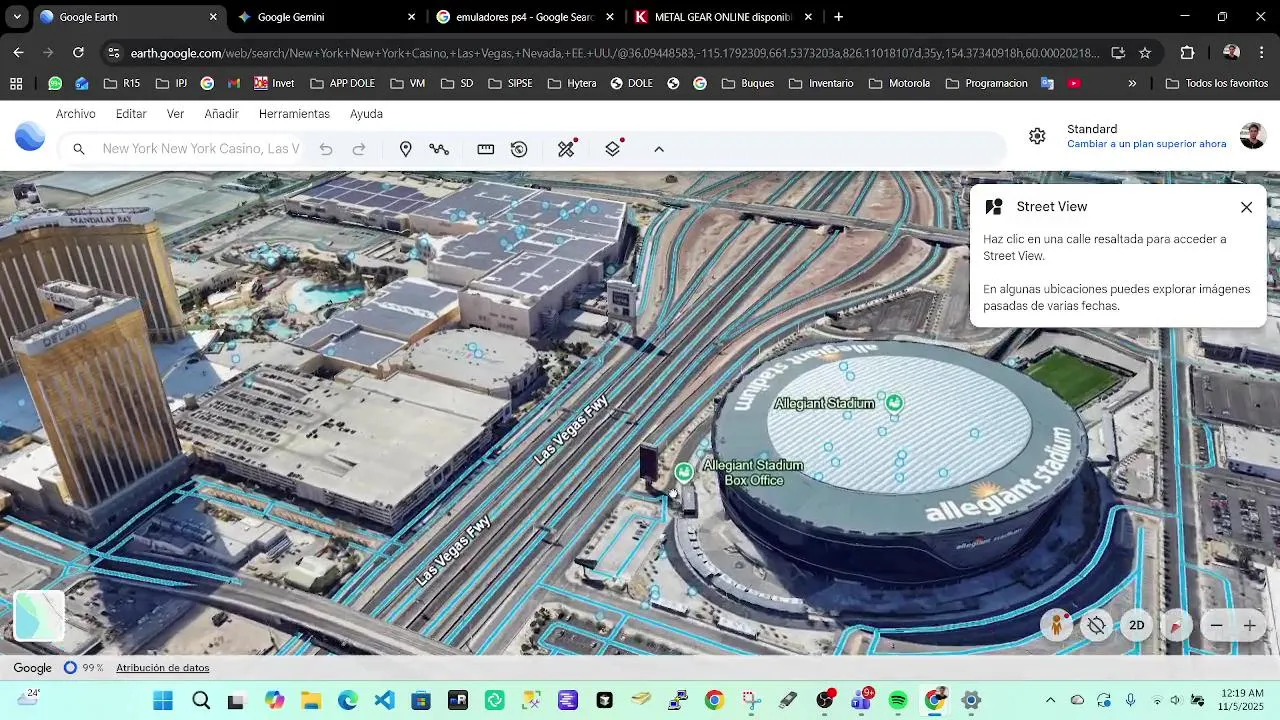Reload the page
Viewport: 1280px width, 720px height.
pos(78,52)
